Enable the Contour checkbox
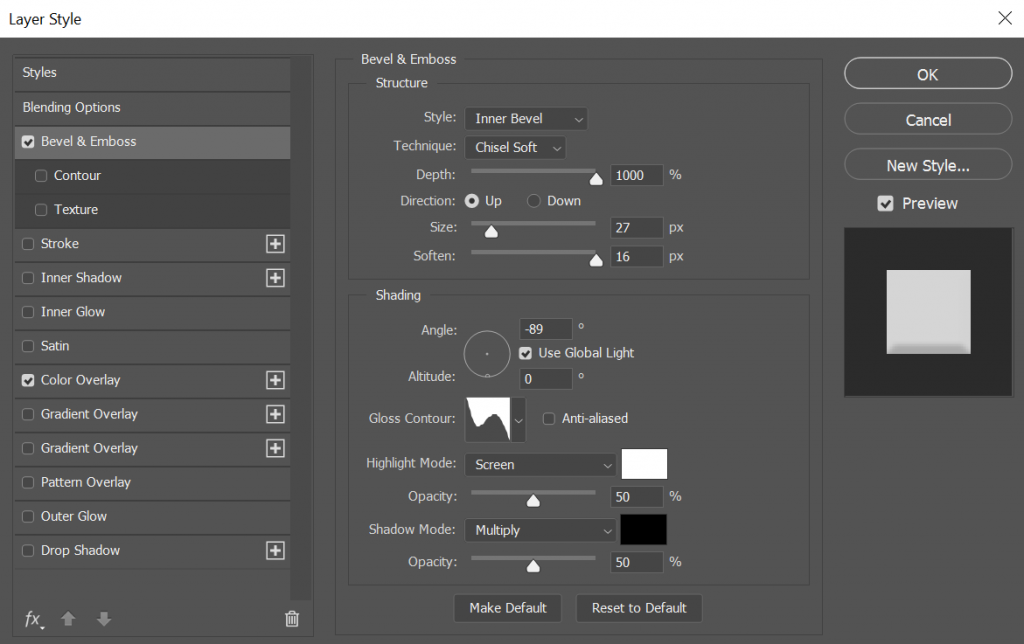 pyautogui.click(x=41, y=176)
